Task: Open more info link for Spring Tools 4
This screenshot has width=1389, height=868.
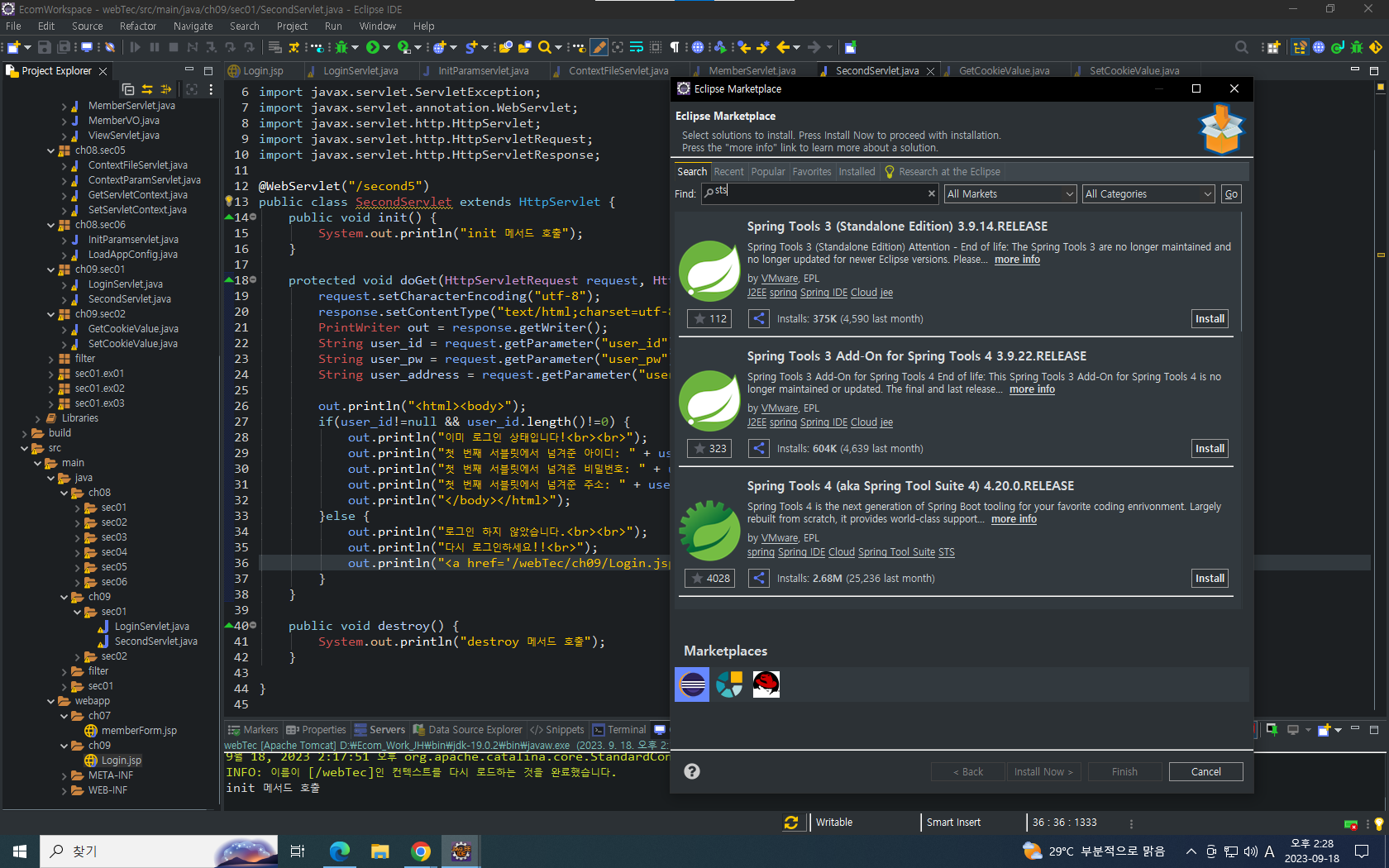Action: point(1014,519)
